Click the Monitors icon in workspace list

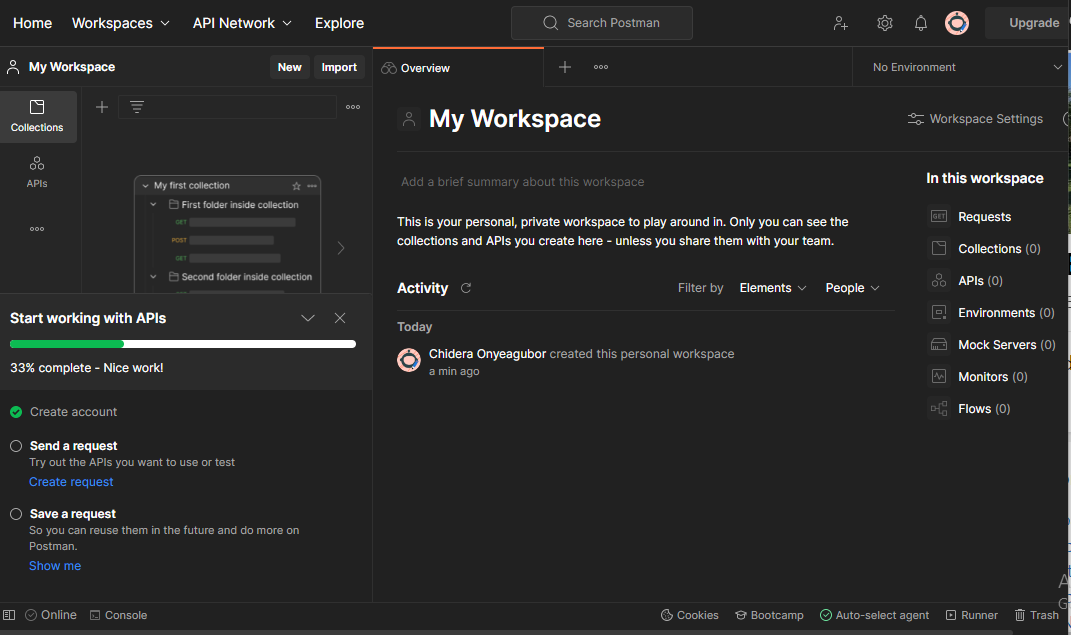coord(939,377)
